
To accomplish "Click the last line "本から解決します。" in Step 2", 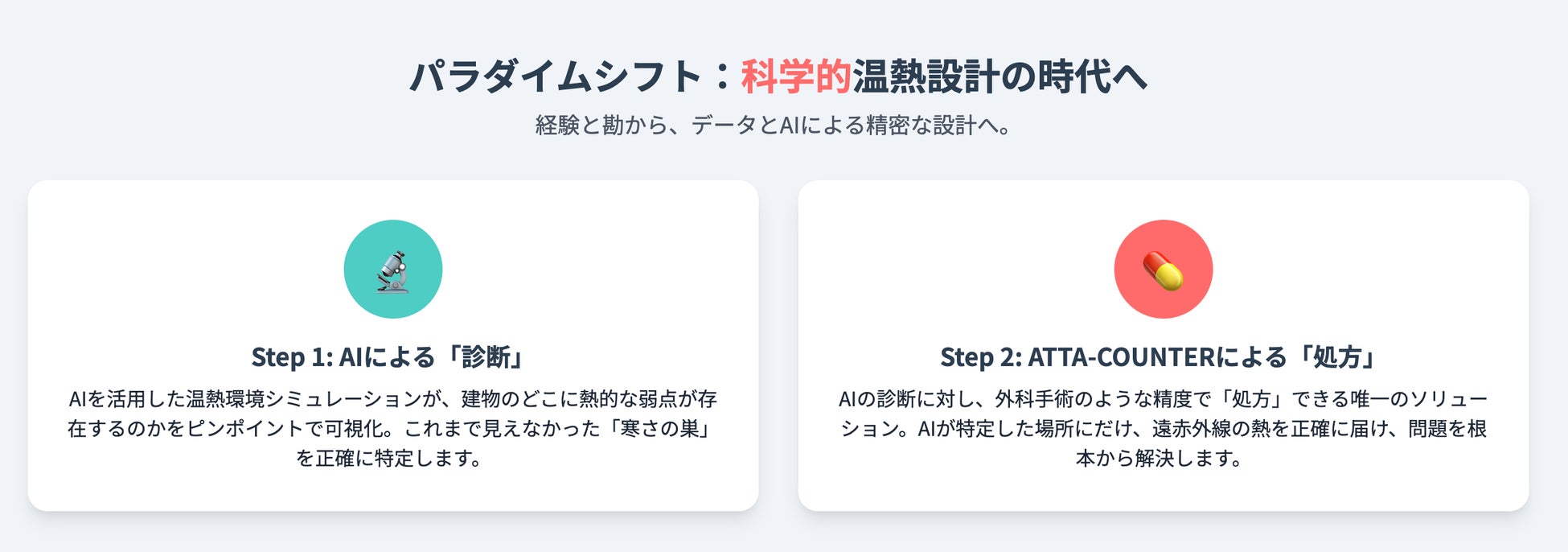I will (1159, 459).
